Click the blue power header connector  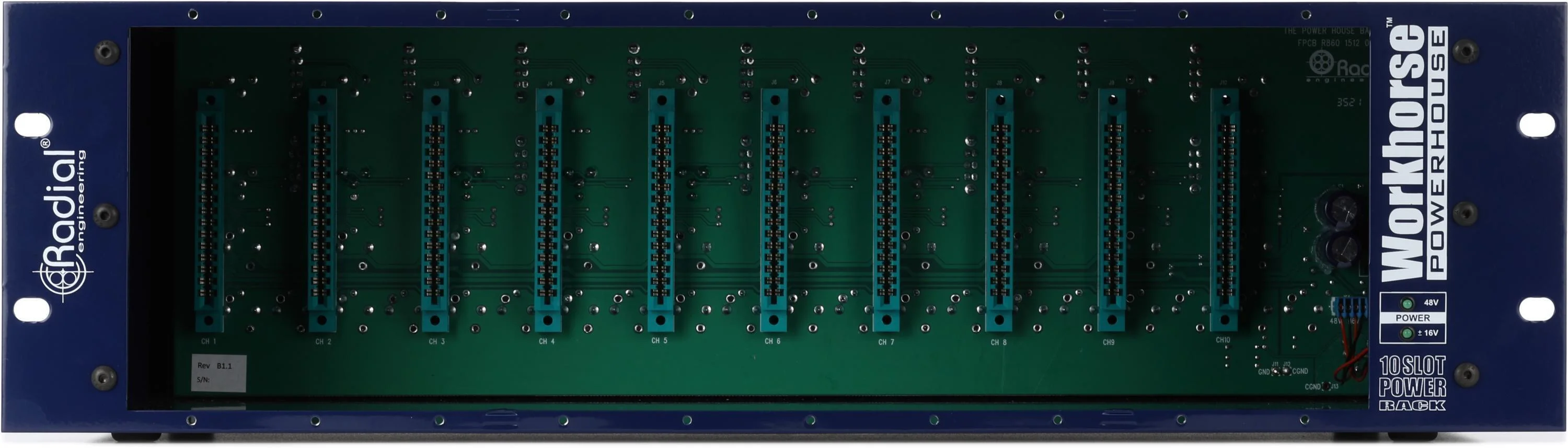[x=1349, y=308]
